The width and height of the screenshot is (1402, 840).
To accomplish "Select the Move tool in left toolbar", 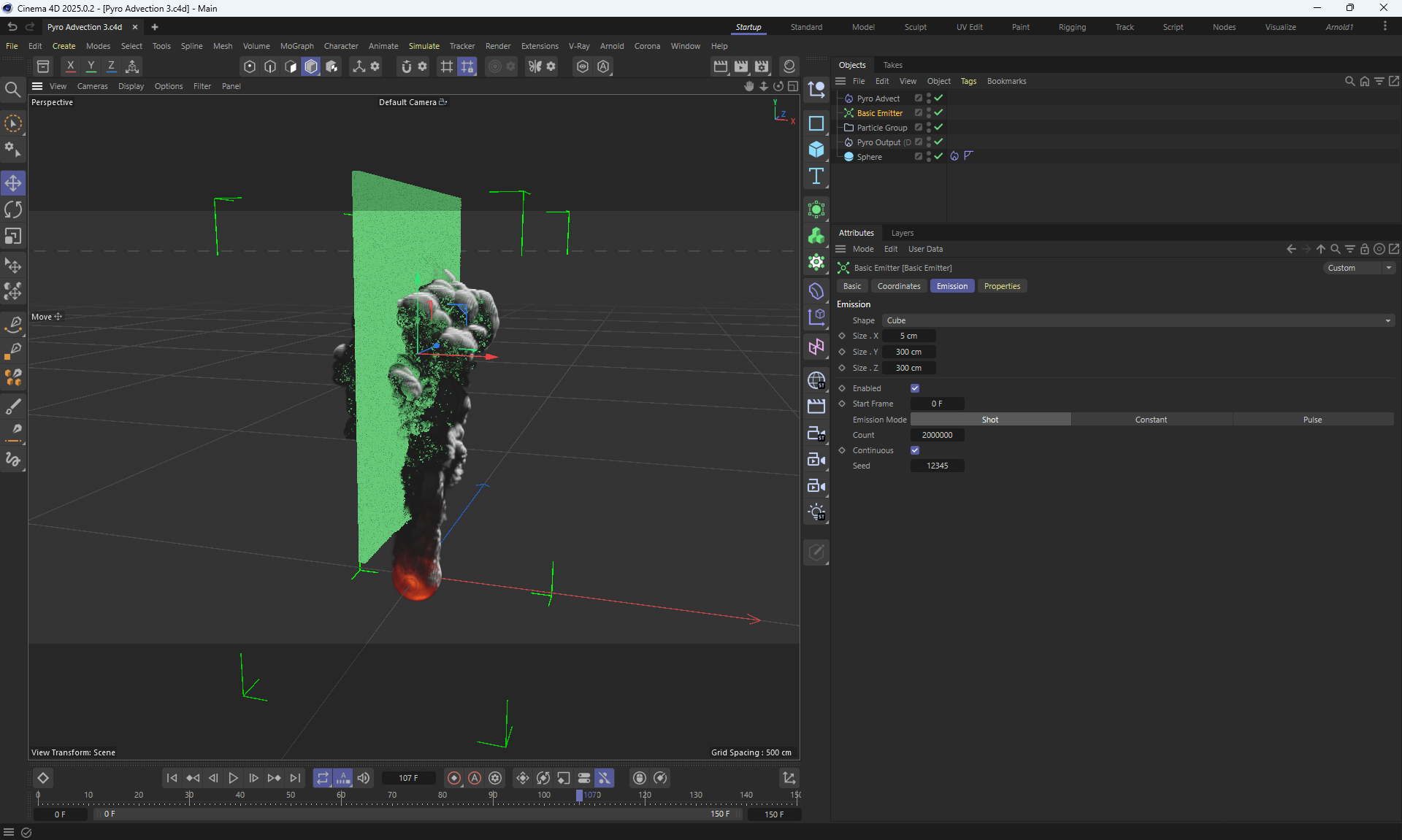I will pos(13,182).
